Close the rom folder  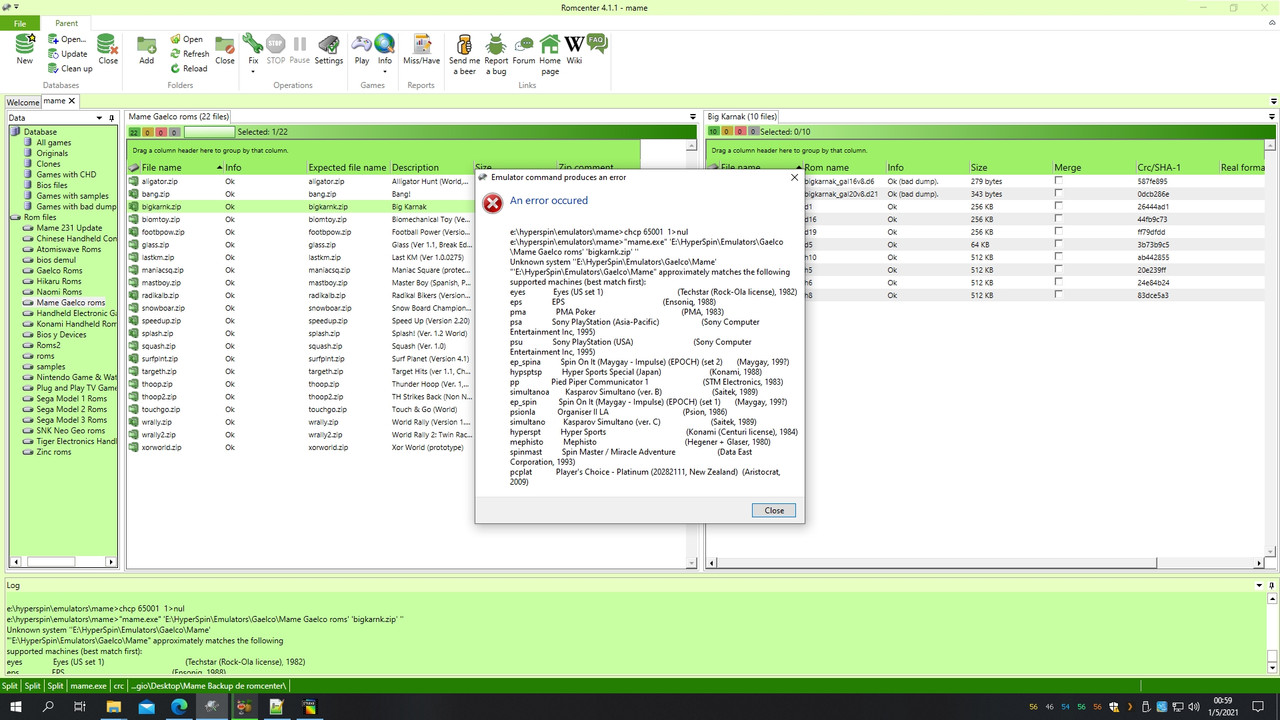coord(225,49)
